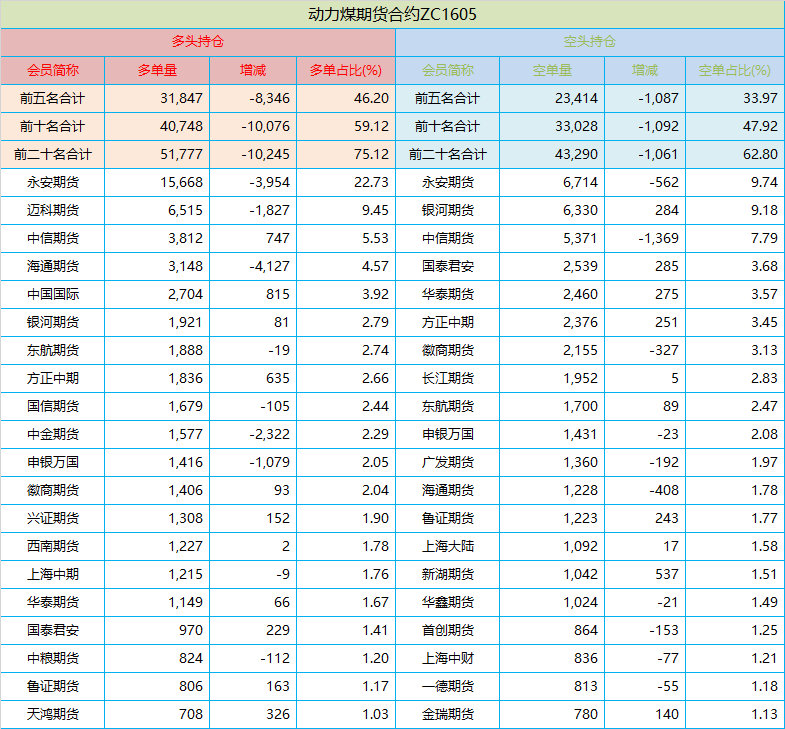Select percentage value 62.80
This screenshot has height=729, width=785.
point(760,154)
